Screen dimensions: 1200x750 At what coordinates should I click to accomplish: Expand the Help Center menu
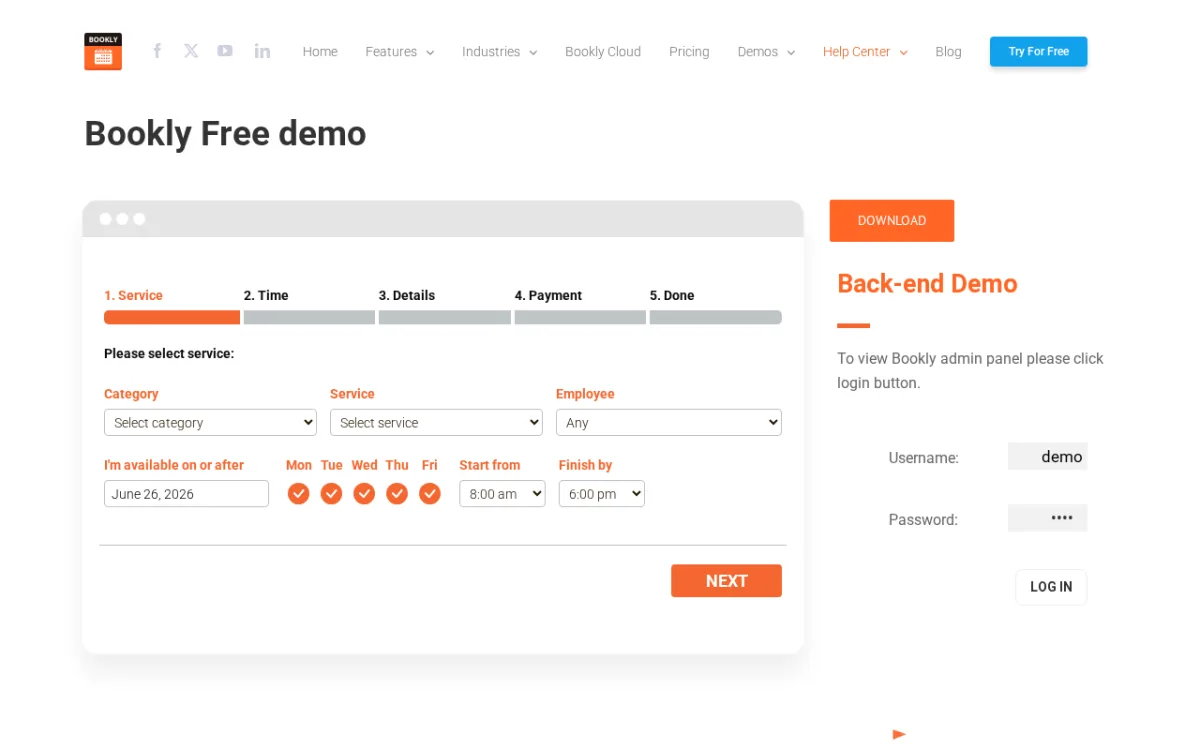coord(866,52)
